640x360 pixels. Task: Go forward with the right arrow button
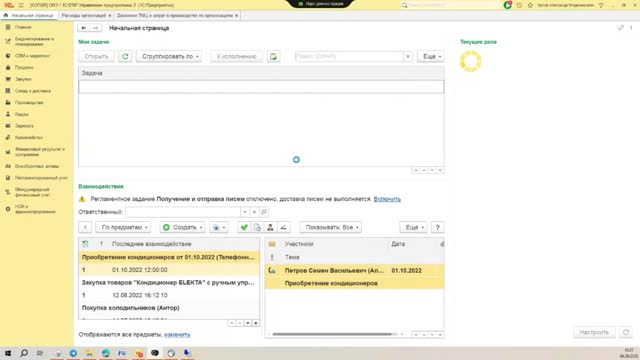96,28
